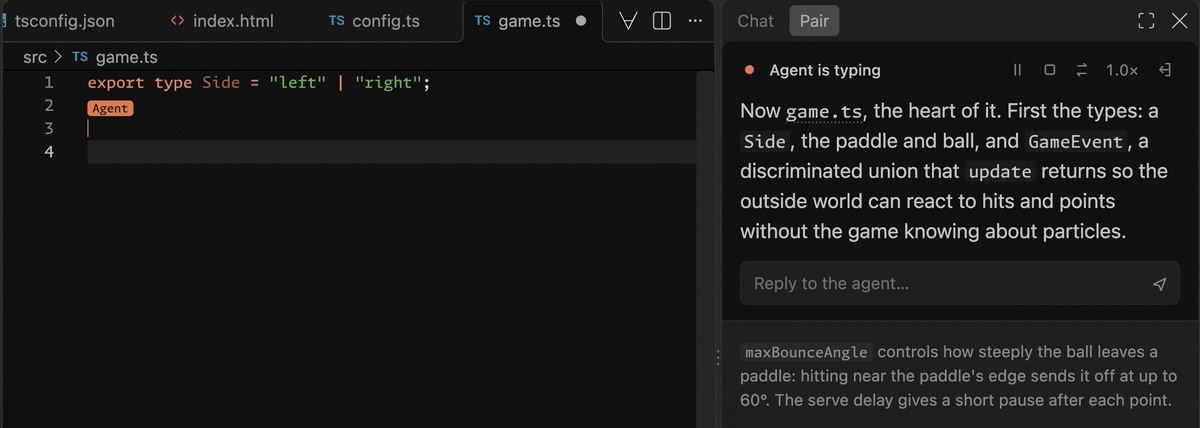Switch to the config.ts editor tab

[x=374, y=21]
